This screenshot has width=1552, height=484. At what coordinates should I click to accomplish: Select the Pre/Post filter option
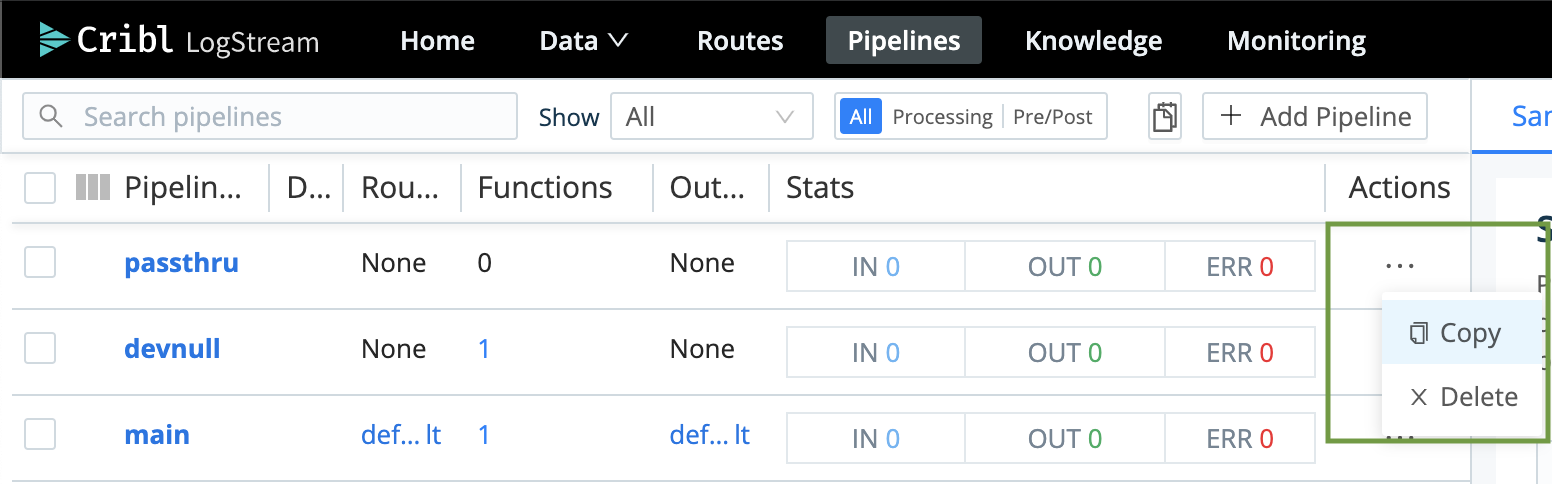1053,117
